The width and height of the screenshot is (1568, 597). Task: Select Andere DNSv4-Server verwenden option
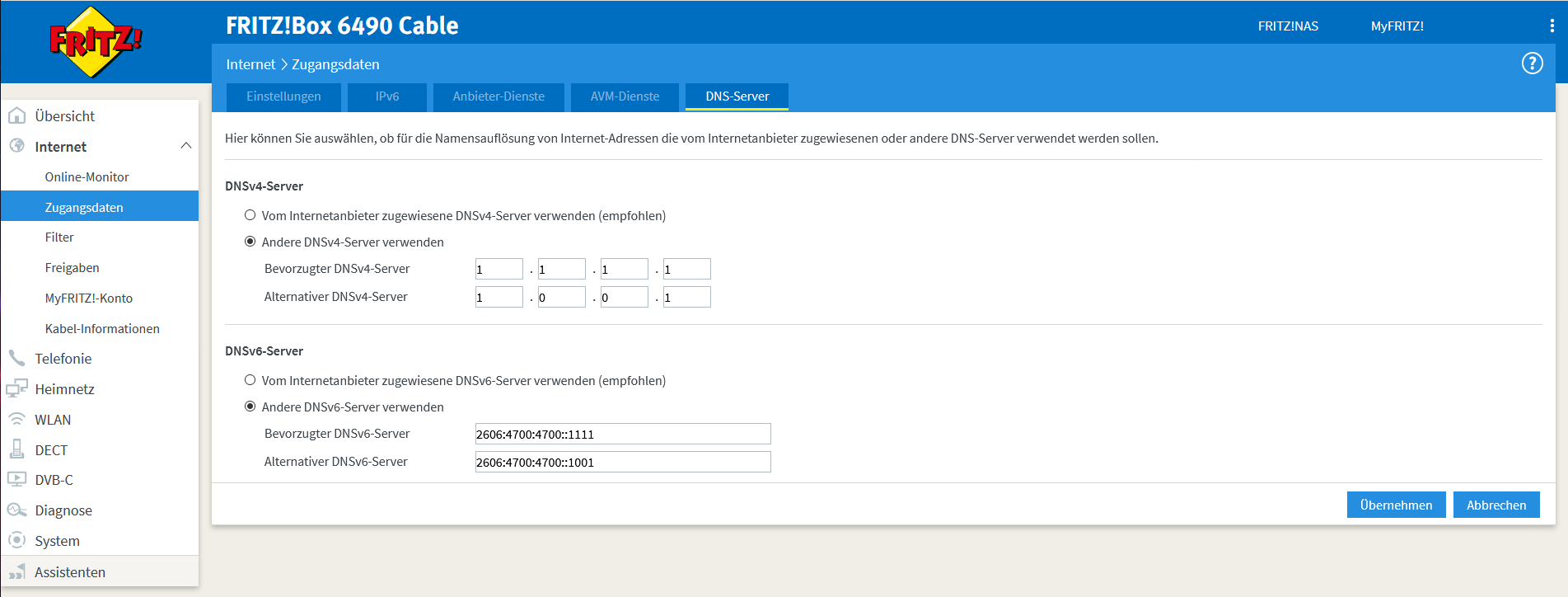tap(250, 242)
